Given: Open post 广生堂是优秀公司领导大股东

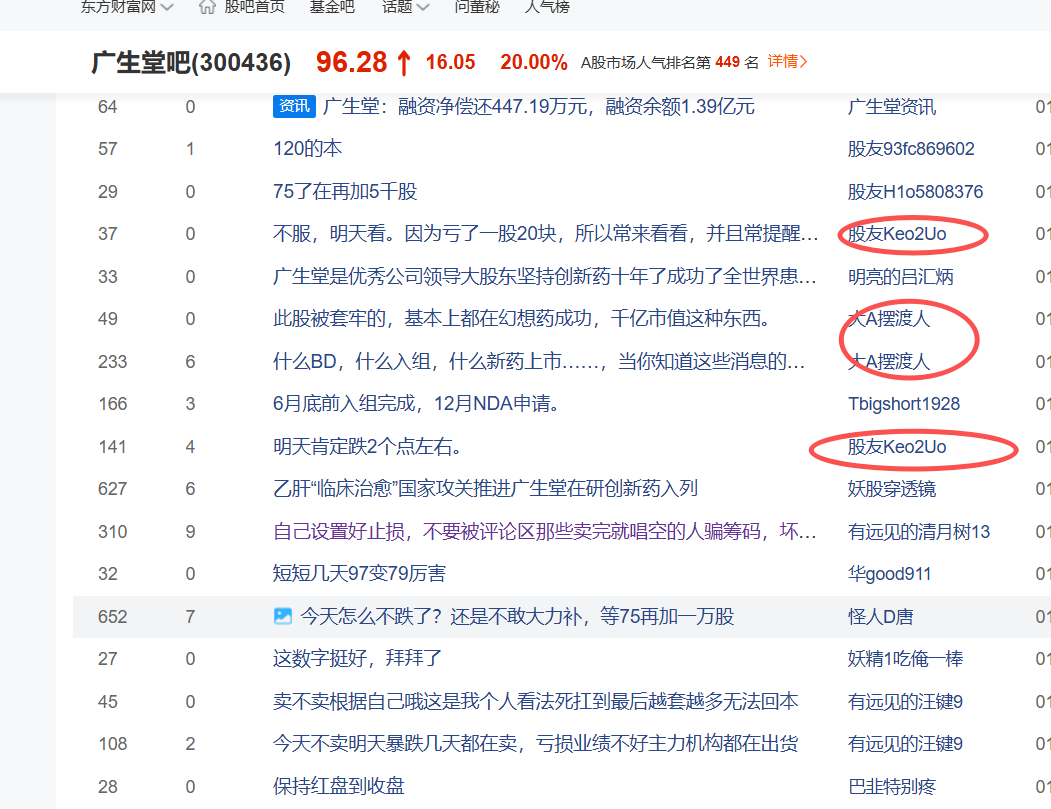Looking at the screenshot, I should [544, 277].
